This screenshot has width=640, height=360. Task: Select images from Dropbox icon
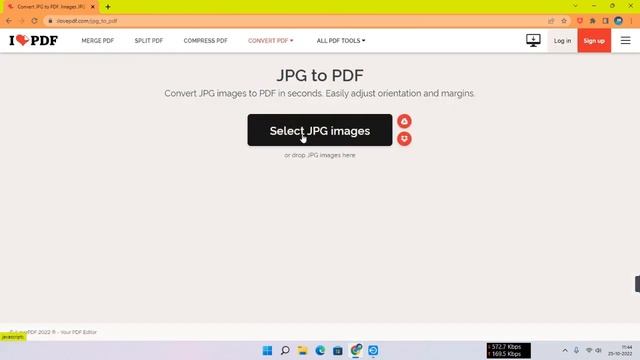point(404,139)
